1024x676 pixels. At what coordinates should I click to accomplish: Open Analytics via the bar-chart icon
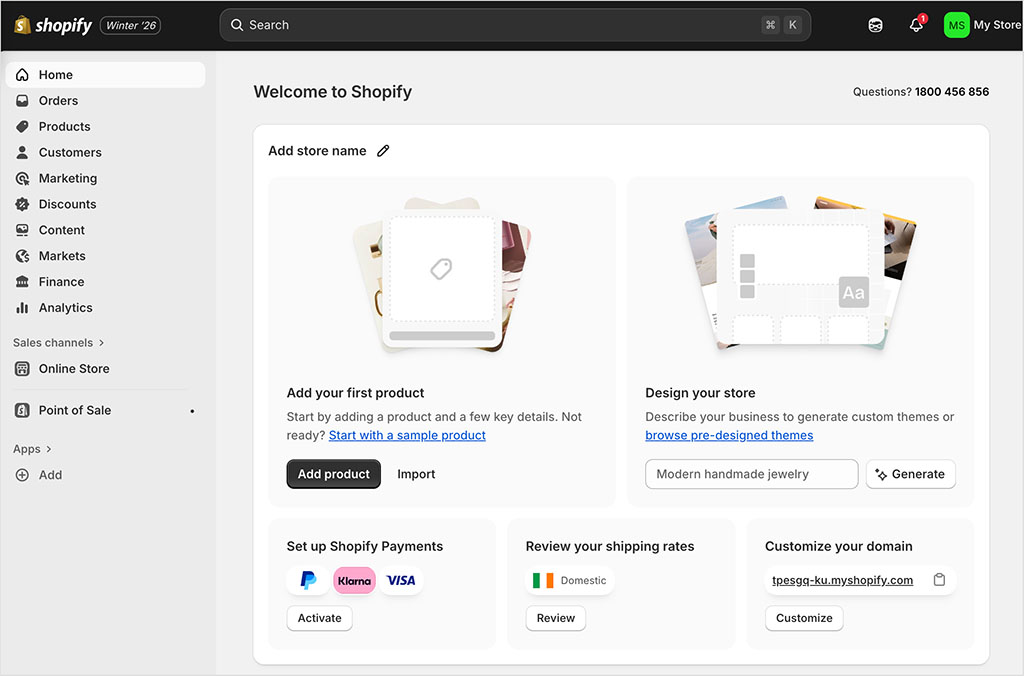tap(22, 308)
